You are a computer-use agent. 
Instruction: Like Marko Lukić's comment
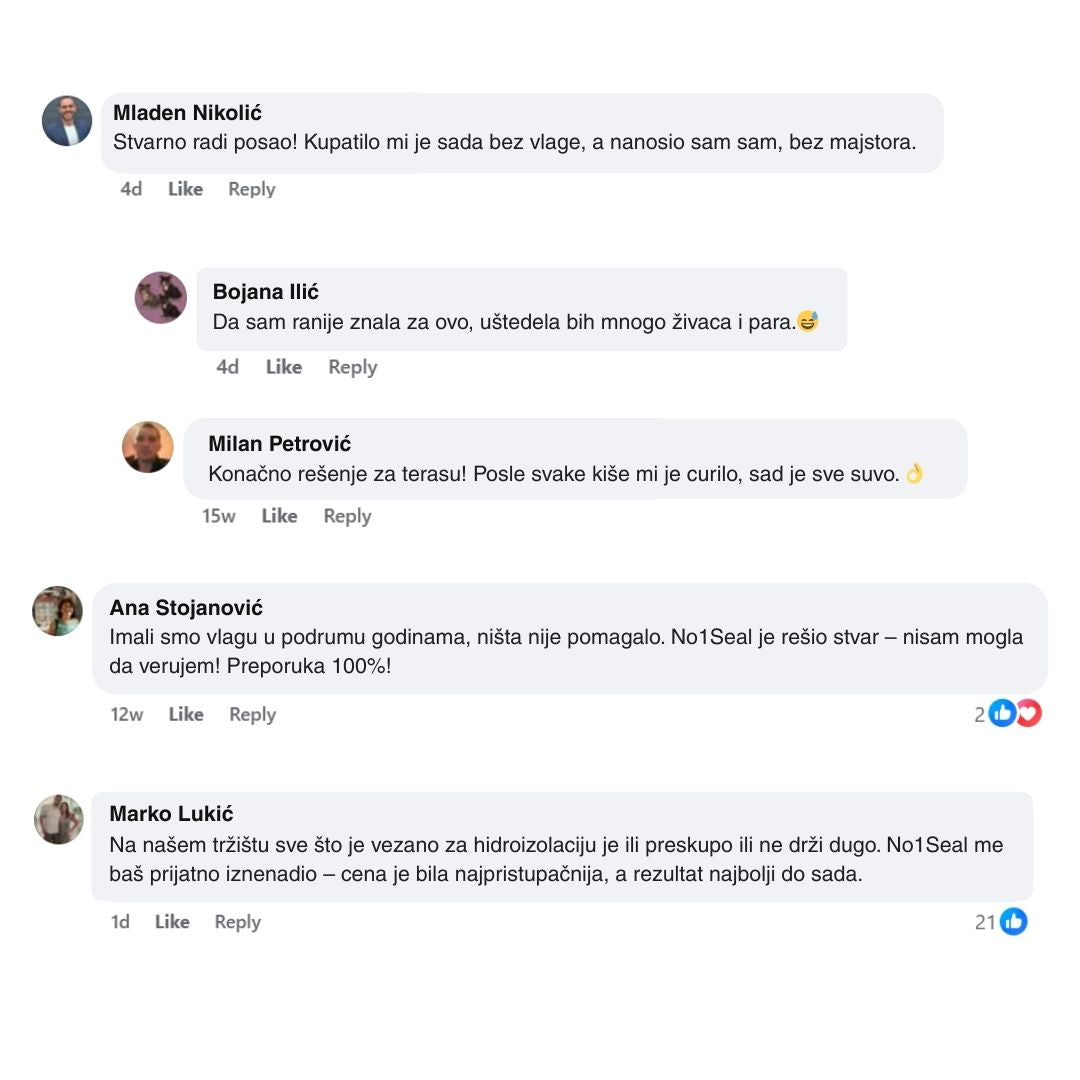point(172,922)
